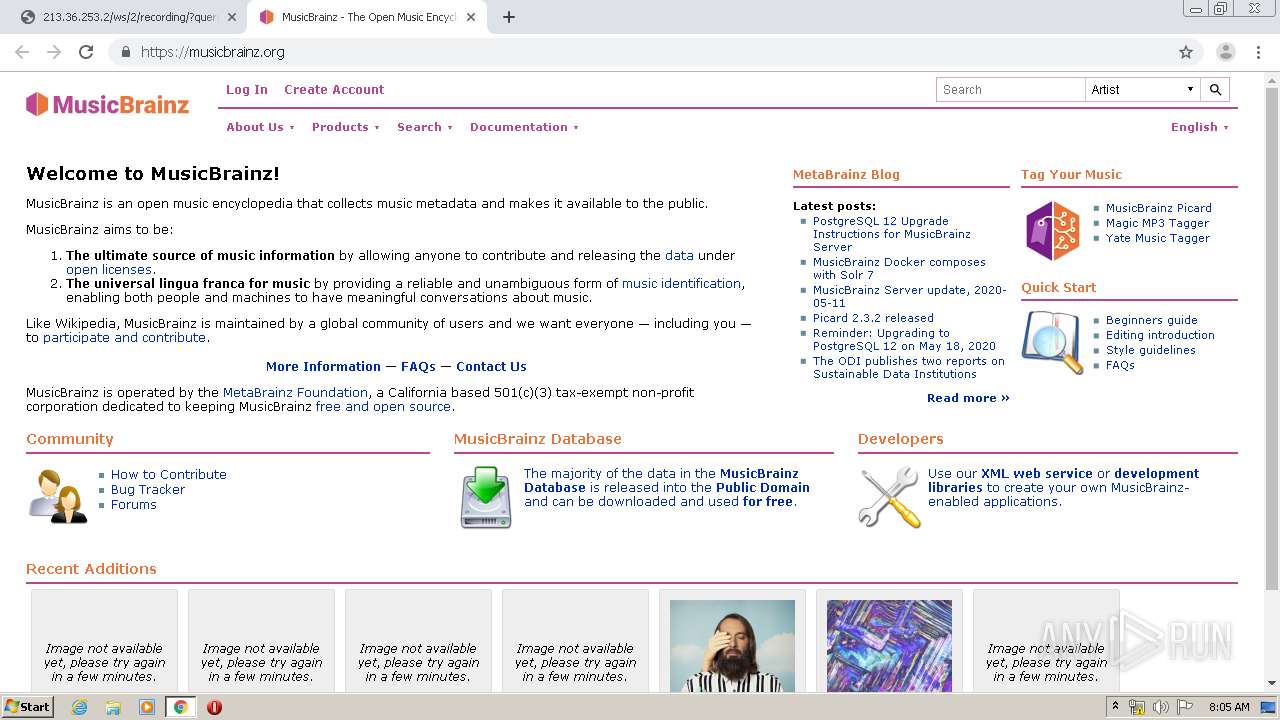
Task: Click the Create Account link
Action: [x=334, y=89]
